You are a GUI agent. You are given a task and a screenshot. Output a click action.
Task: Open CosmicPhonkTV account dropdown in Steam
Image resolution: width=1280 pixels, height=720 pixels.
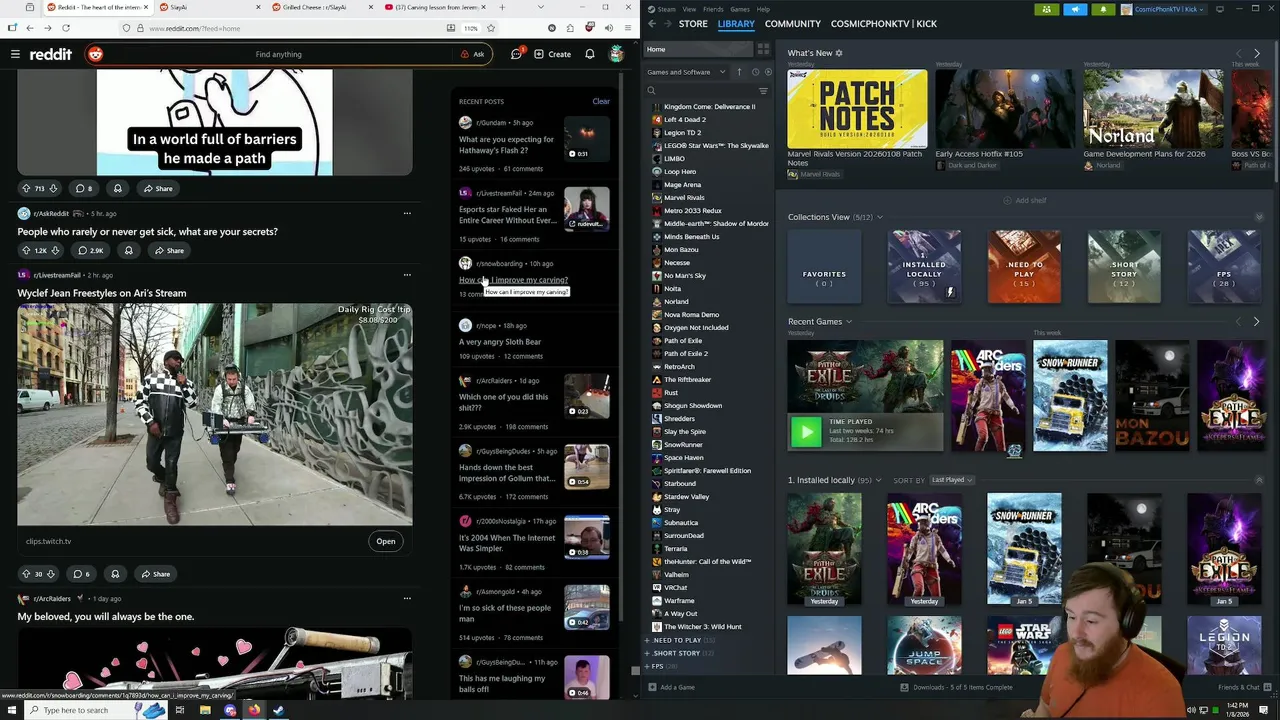click(1162, 9)
